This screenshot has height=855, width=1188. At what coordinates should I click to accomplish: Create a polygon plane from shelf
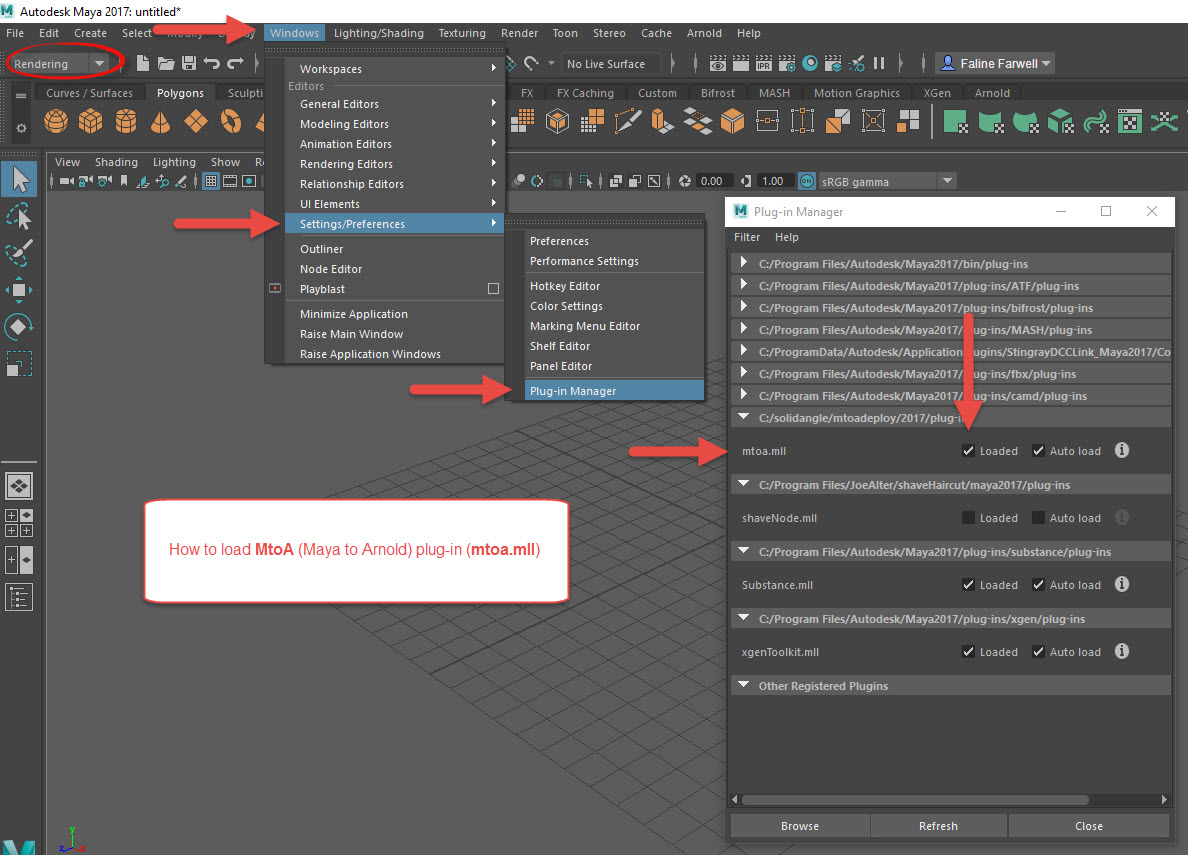point(196,121)
